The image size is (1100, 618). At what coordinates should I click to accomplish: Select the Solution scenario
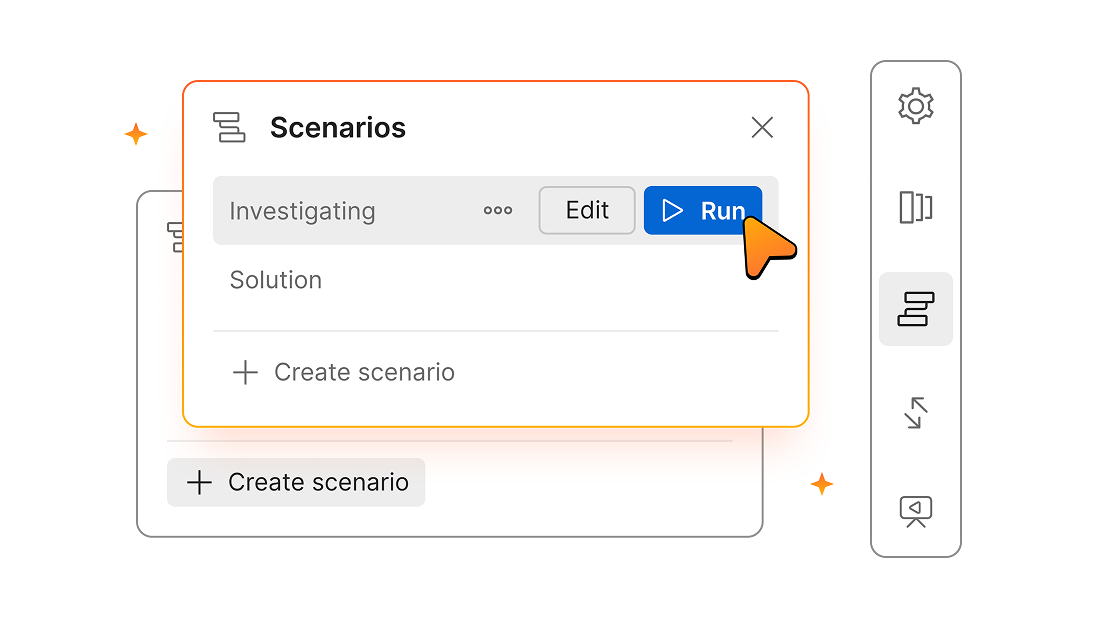pyautogui.click(x=276, y=280)
